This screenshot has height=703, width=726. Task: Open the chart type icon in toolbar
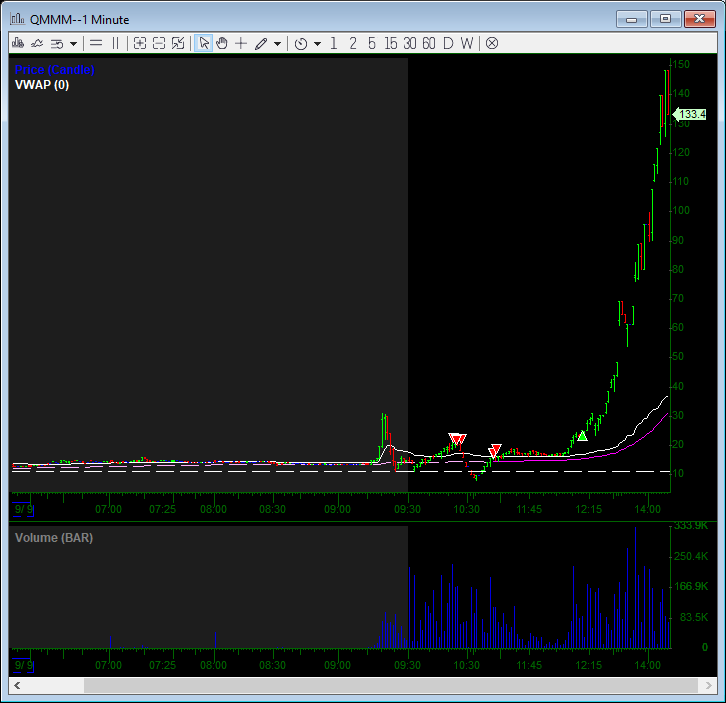coord(18,44)
